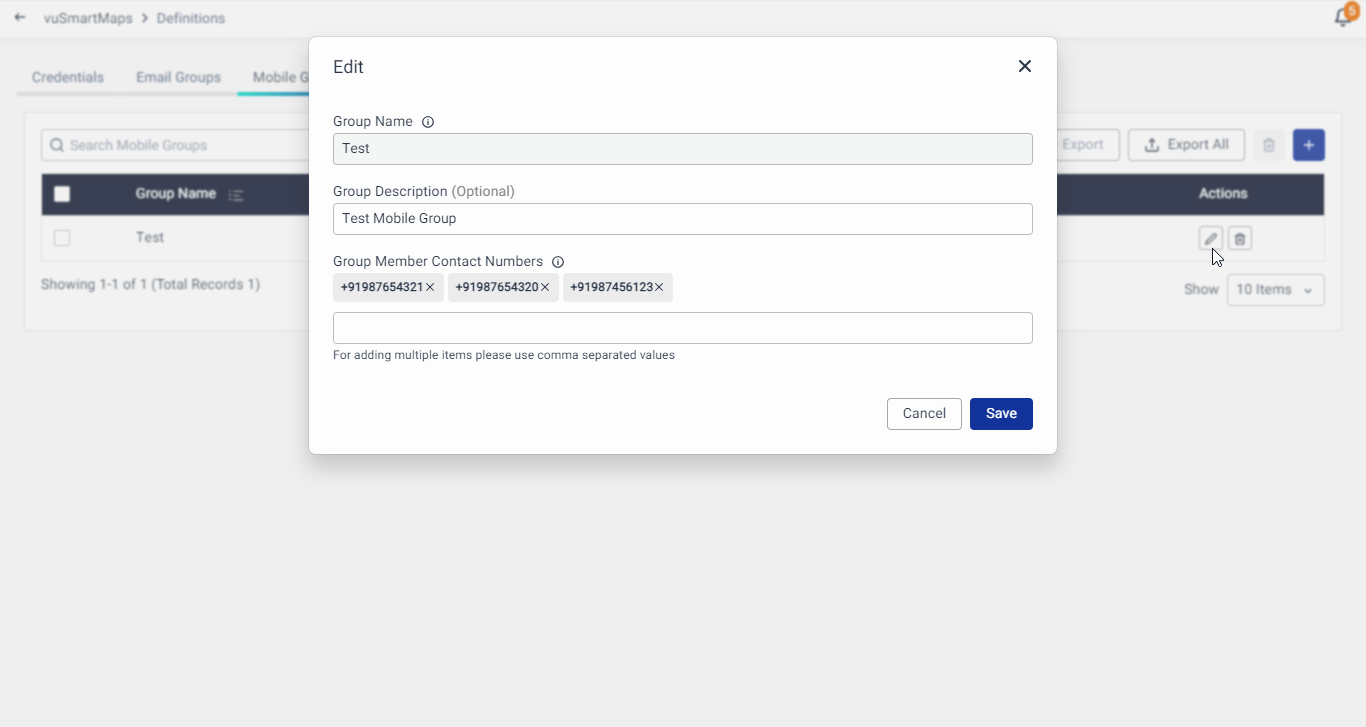The height and width of the screenshot is (727, 1366).
Task: Click the pencil edit icon for Test
Action: pyautogui.click(x=1210, y=238)
